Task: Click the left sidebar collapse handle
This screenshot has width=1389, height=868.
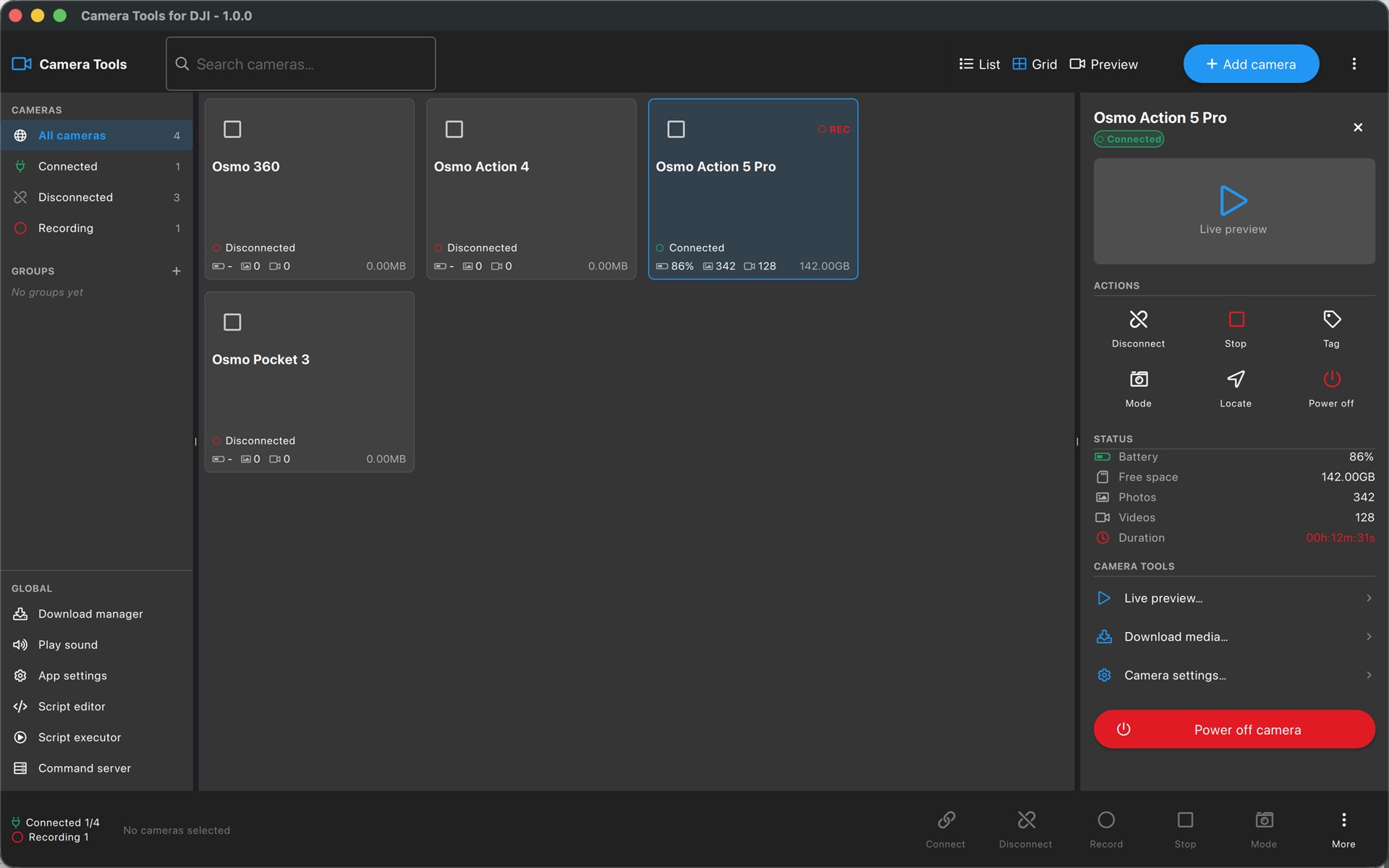Action: [195, 441]
